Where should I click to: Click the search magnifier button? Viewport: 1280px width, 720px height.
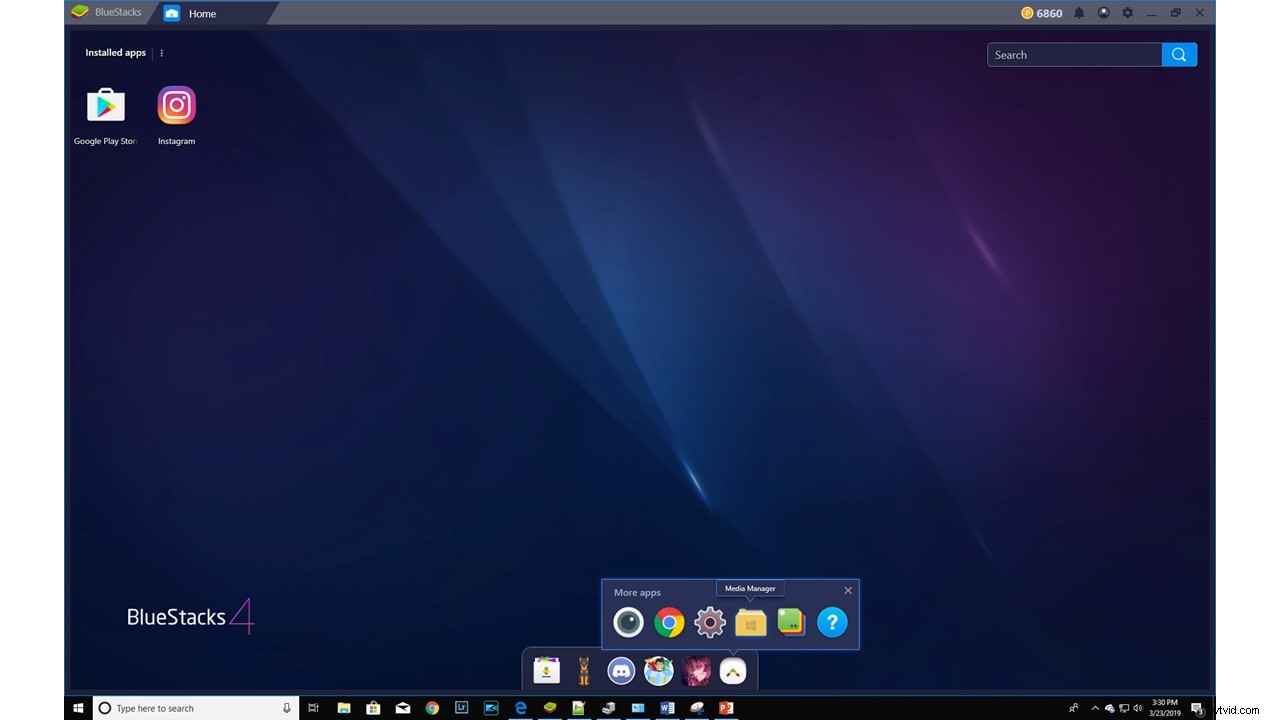click(1178, 54)
